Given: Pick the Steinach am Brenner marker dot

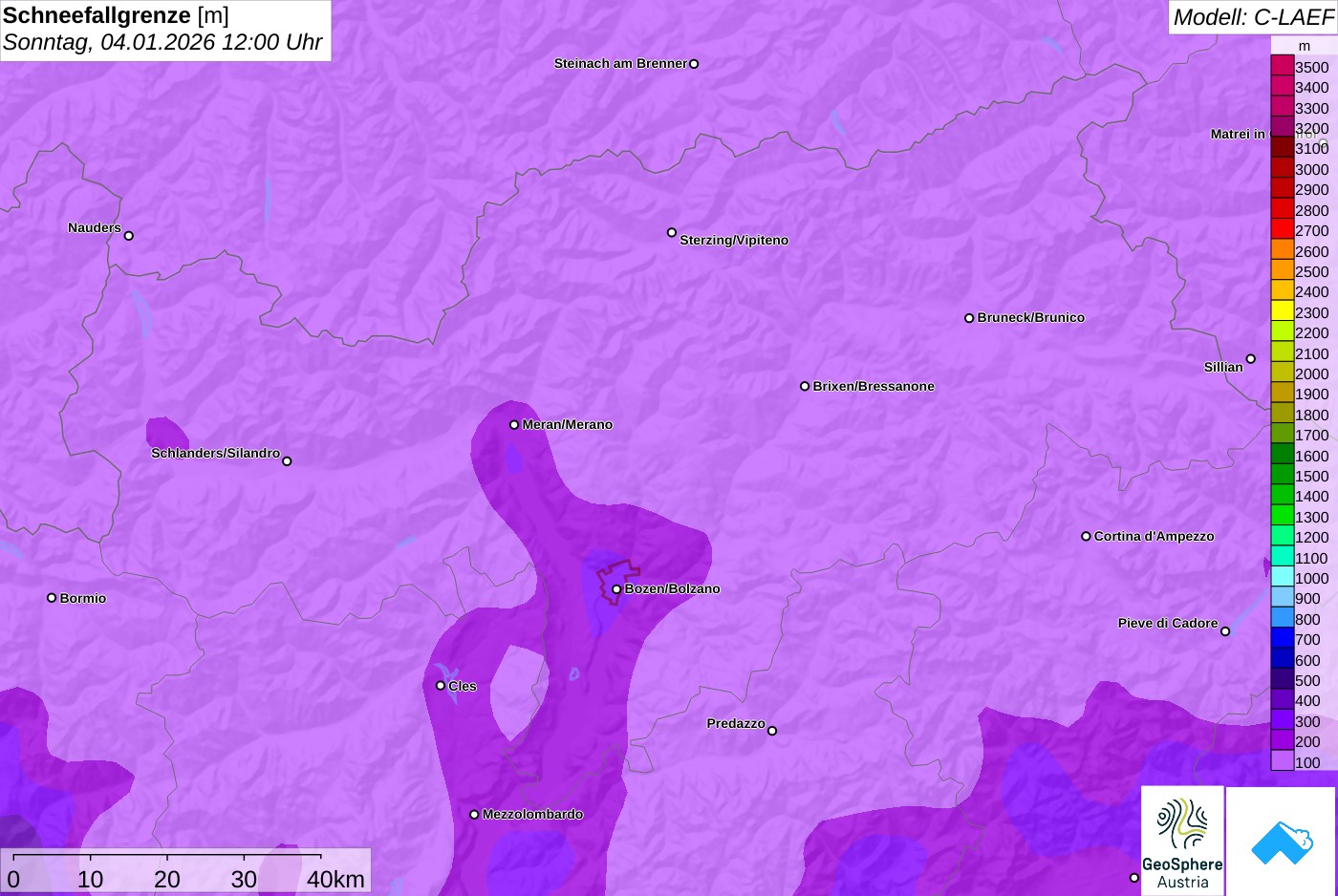Looking at the screenshot, I should click(694, 64).
